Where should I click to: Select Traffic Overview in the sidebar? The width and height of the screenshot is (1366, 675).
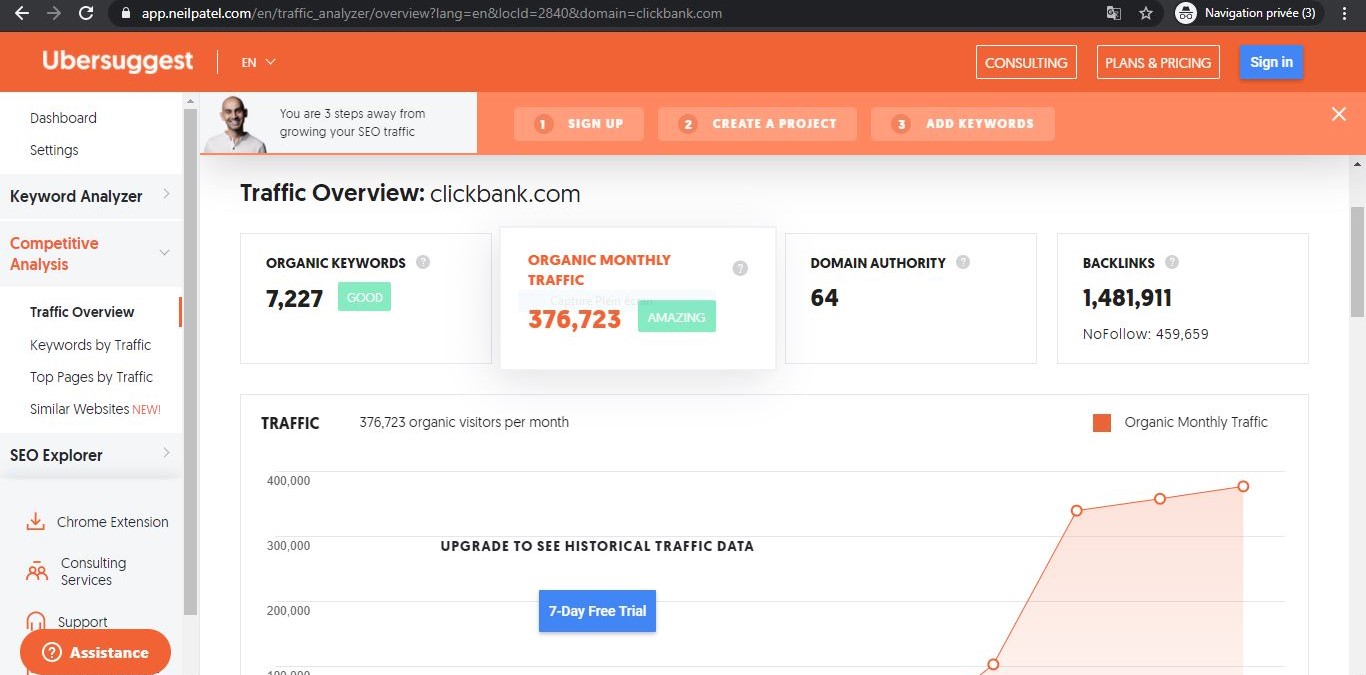pos(82,312)
